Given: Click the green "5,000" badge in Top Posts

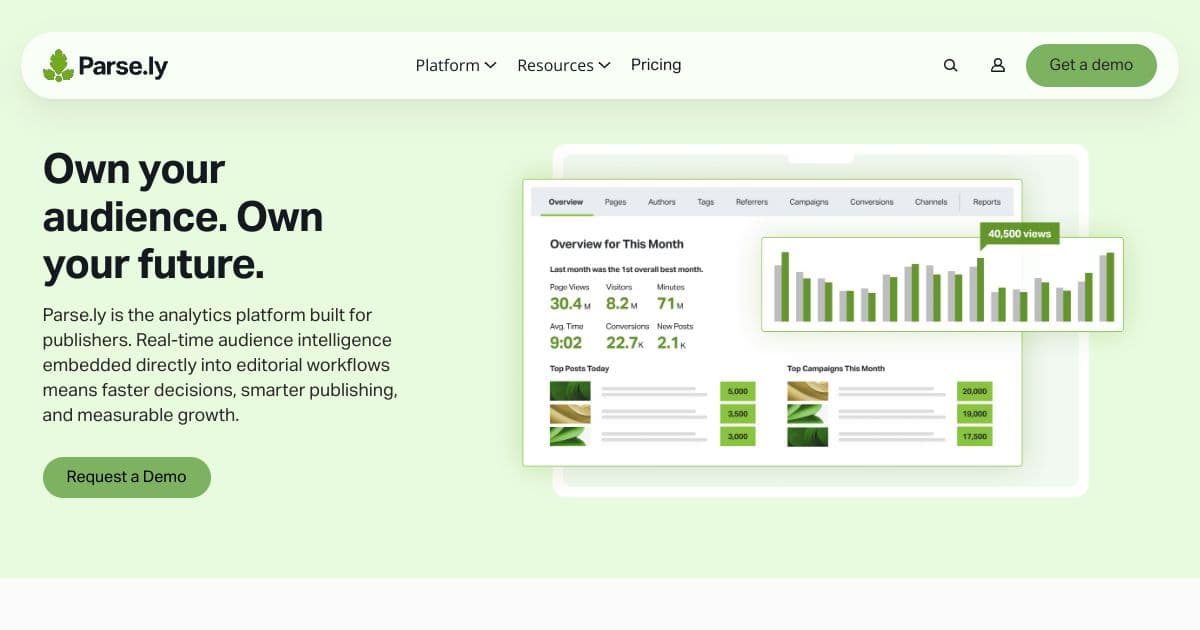Looking at the screenshot, I should (737, 391).
